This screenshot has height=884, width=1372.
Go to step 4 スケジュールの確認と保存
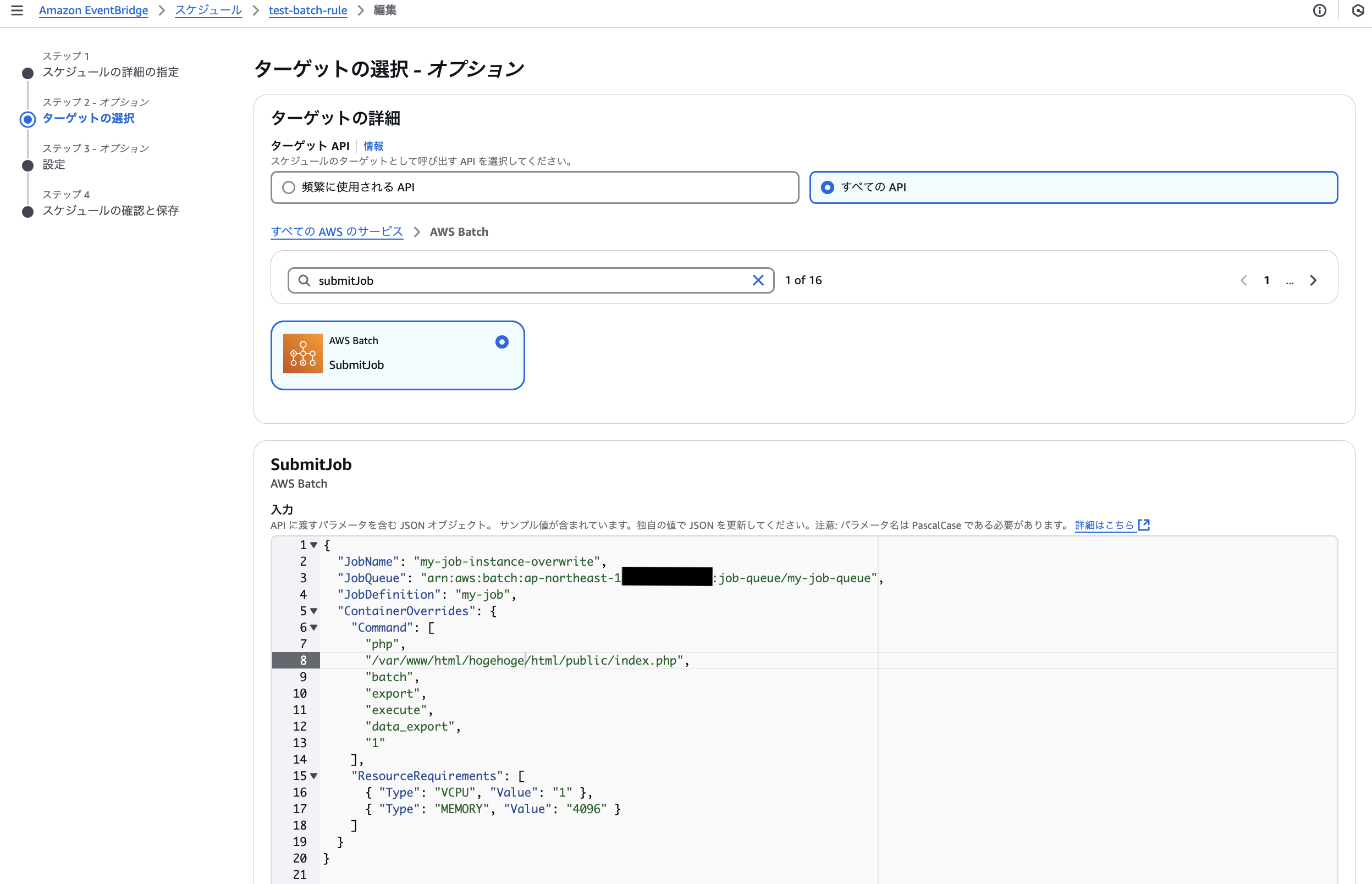coord(110,211)
